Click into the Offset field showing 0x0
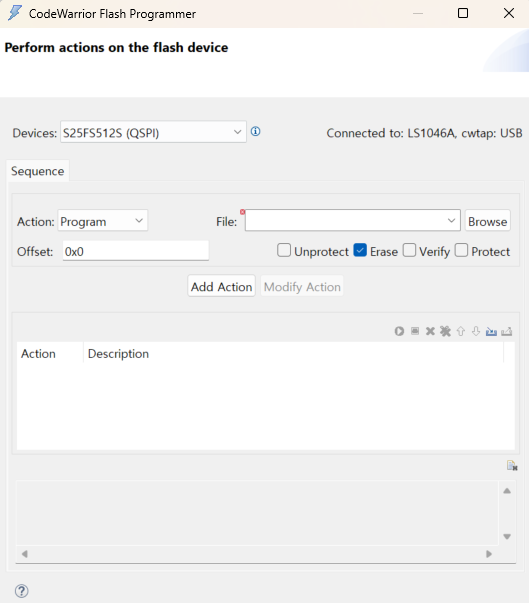Image resolution: width=529 pixels, height=603 pixels. point(136,251)
